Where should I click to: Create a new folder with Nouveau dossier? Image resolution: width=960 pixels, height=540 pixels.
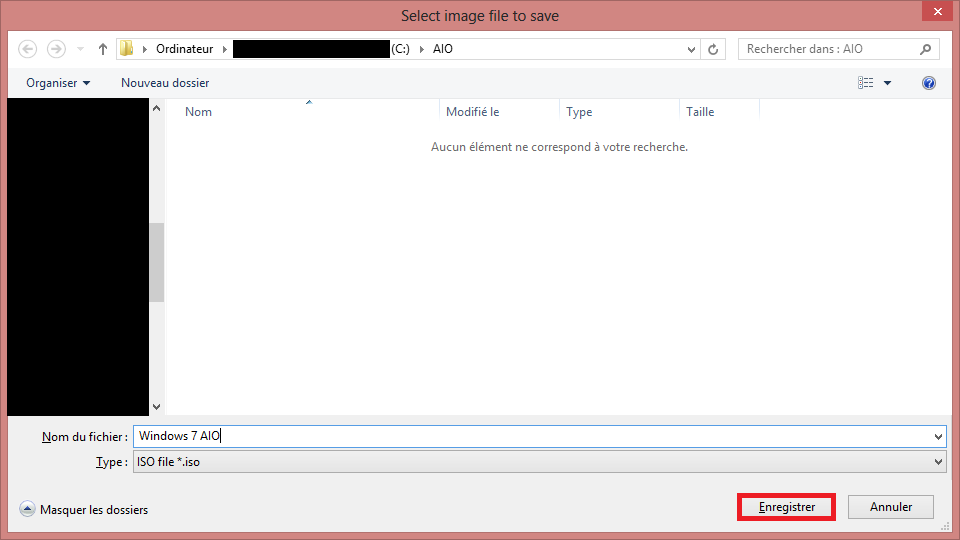[165, 83]
